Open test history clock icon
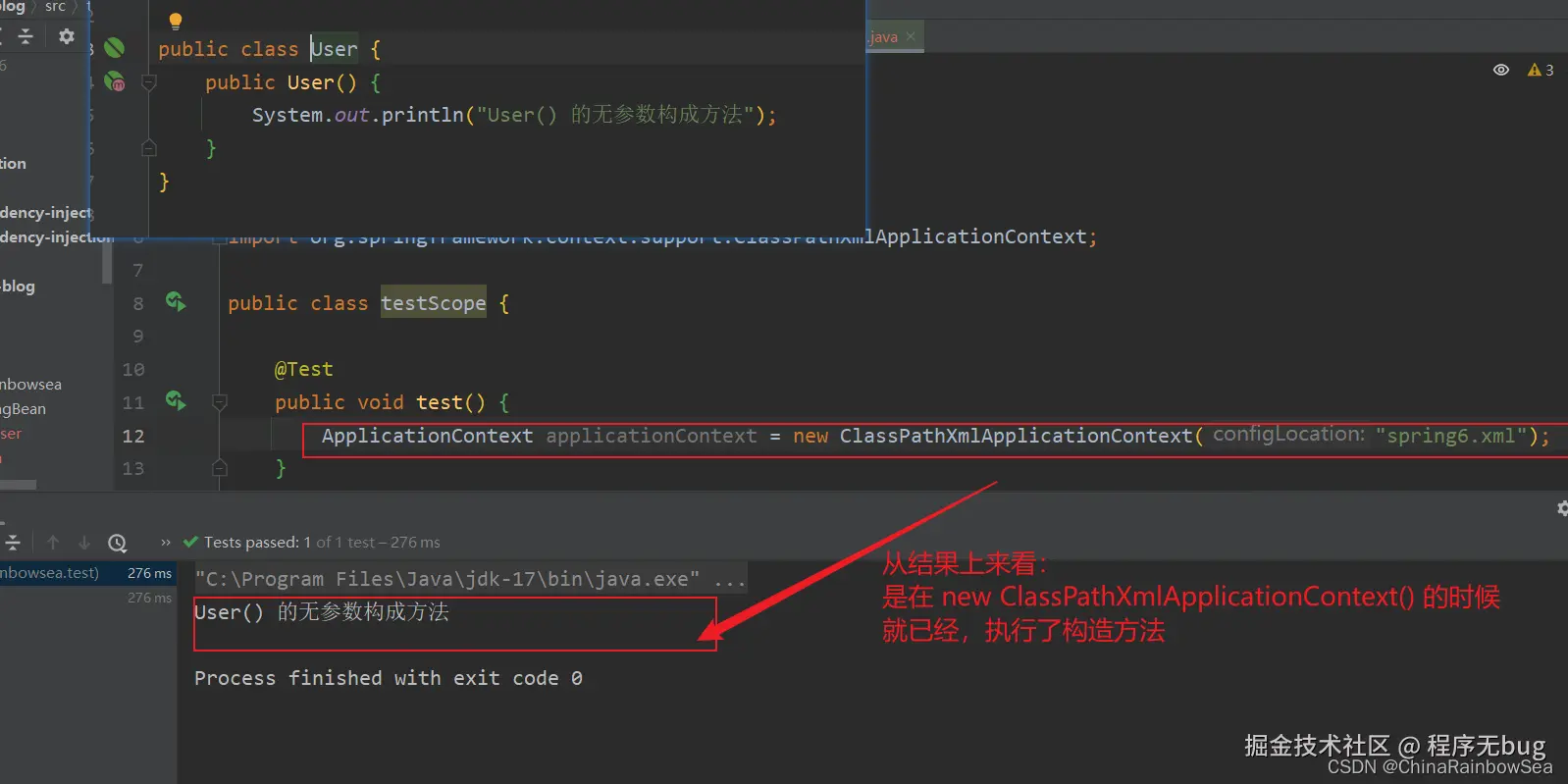This screenshot has height=784, width=1568. (x=118, y=543)
